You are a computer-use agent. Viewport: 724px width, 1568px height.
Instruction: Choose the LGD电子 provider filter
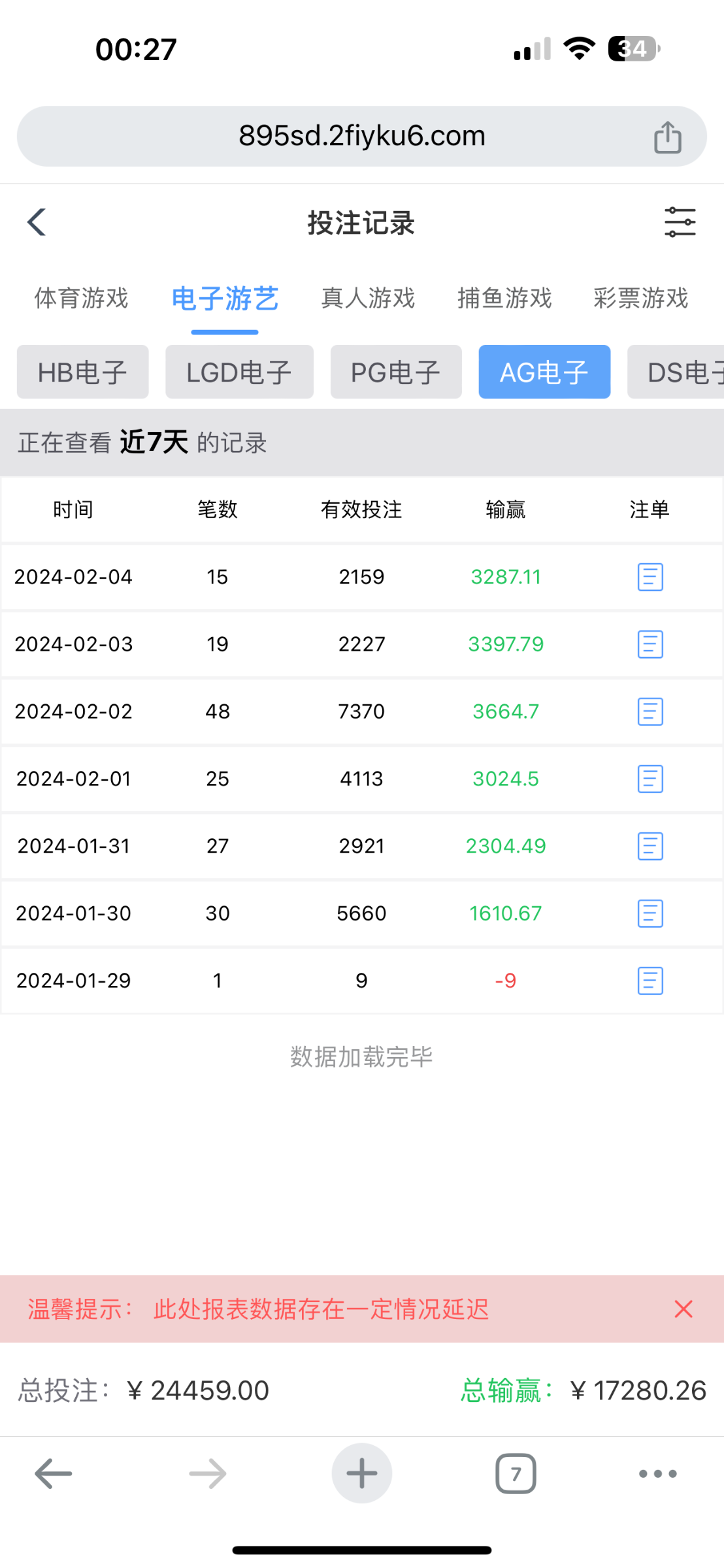239,372
